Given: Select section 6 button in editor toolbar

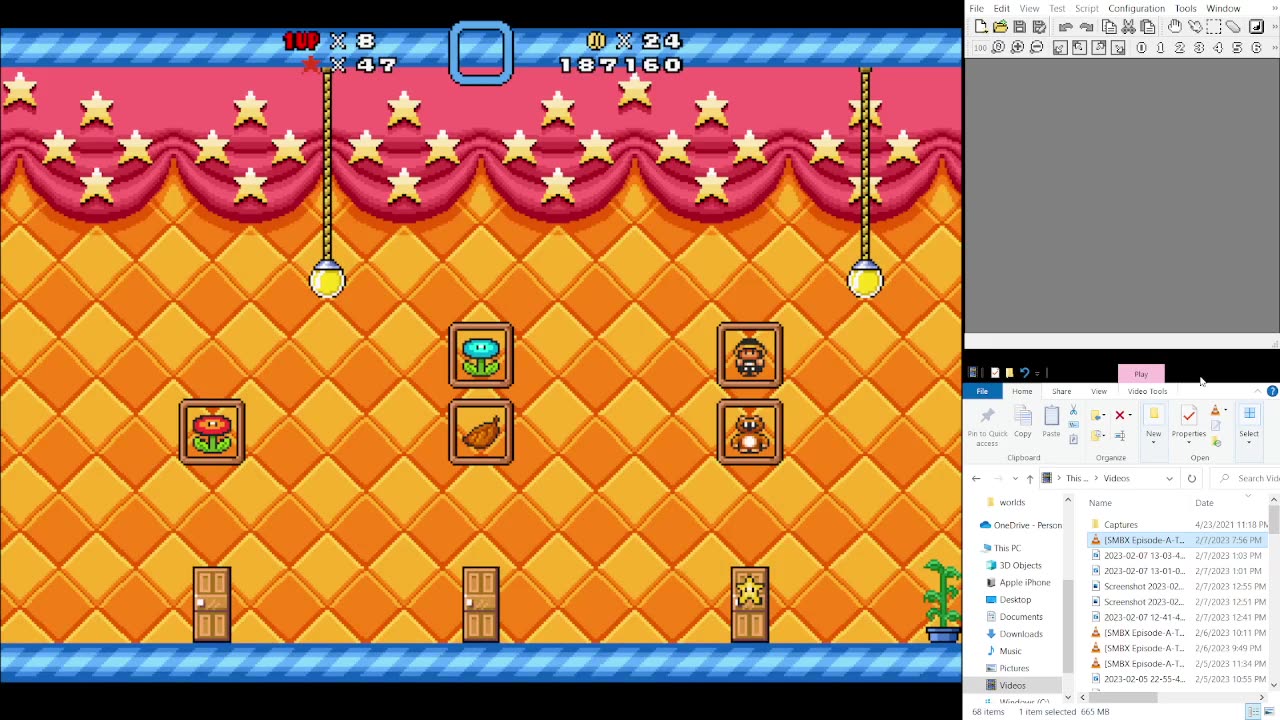Looking at the screenshot, I should click(1256, 47).
